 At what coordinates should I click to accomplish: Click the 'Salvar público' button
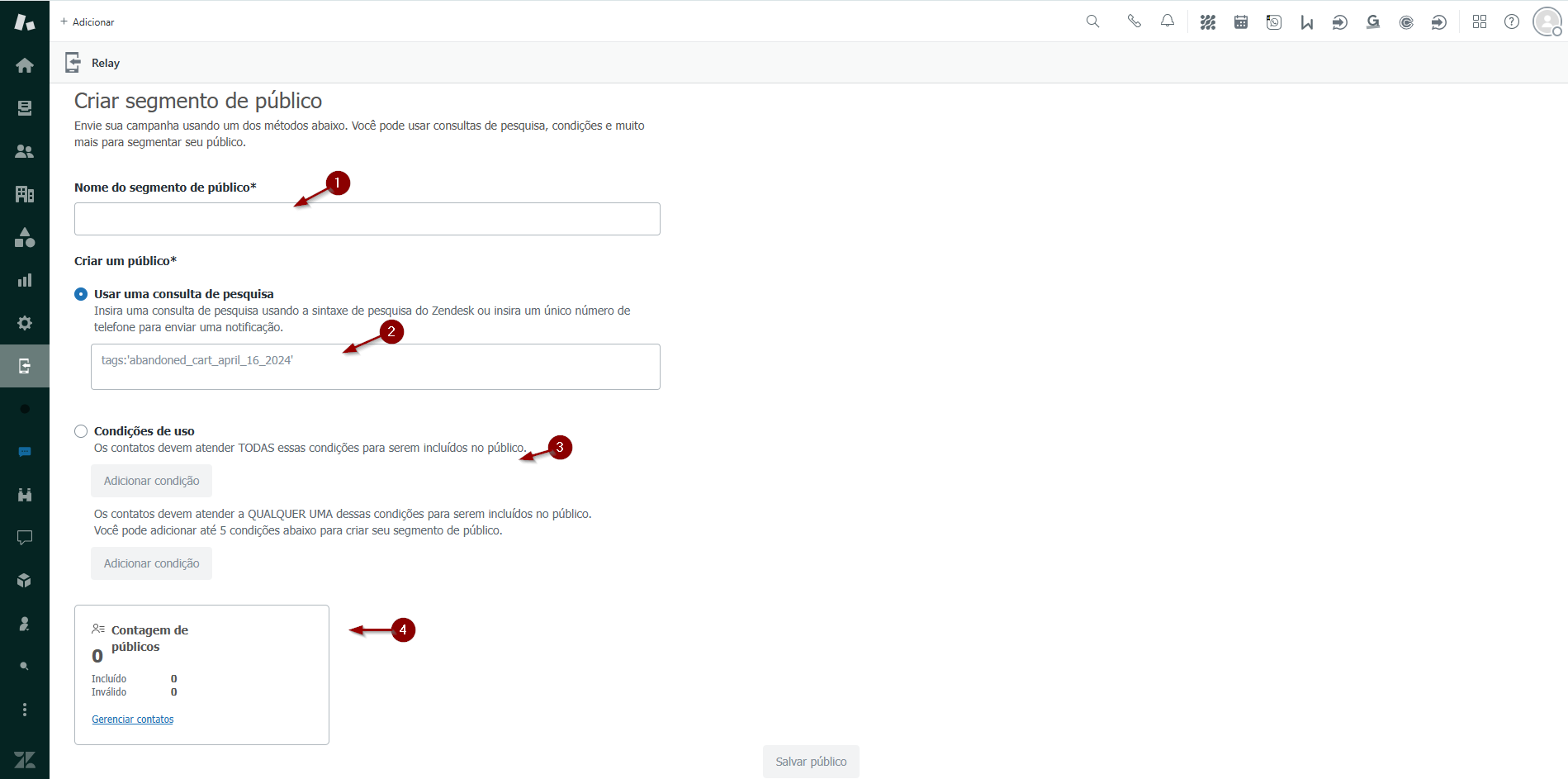pyautogui.click(x=810, y=762)
